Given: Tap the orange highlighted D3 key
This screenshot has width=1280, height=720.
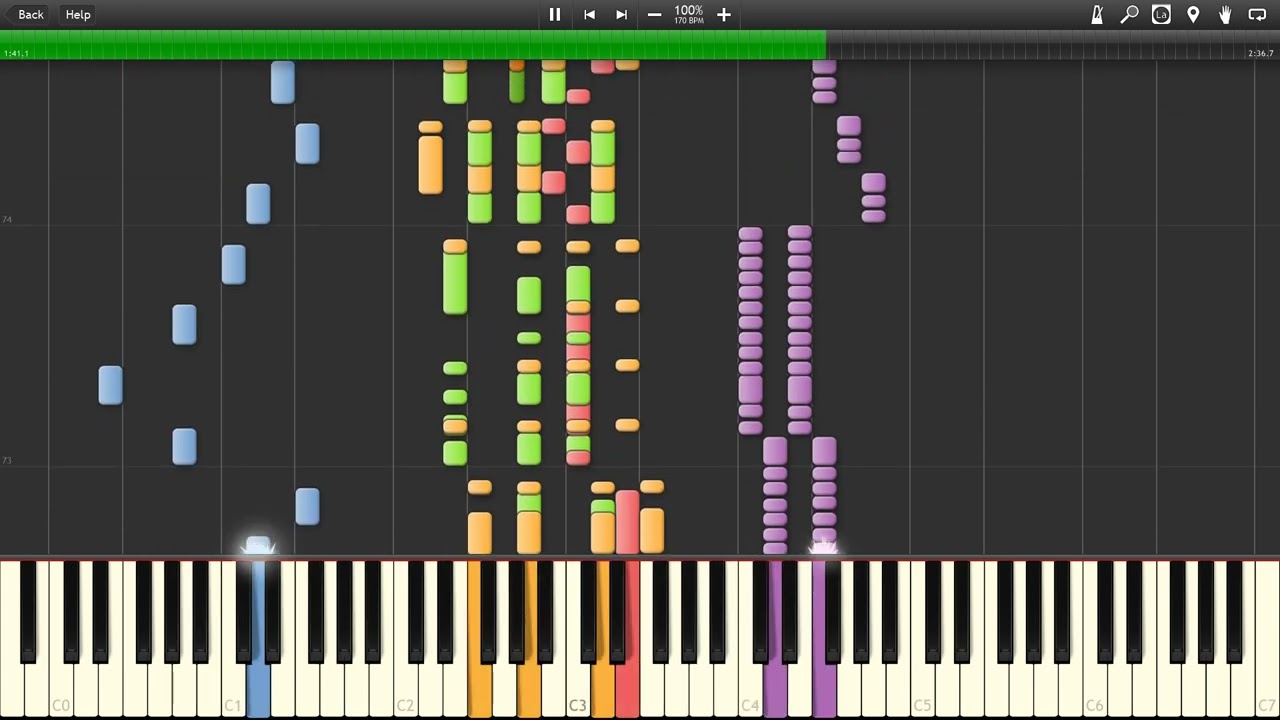Looking at the screenshot, I should 603,690.
